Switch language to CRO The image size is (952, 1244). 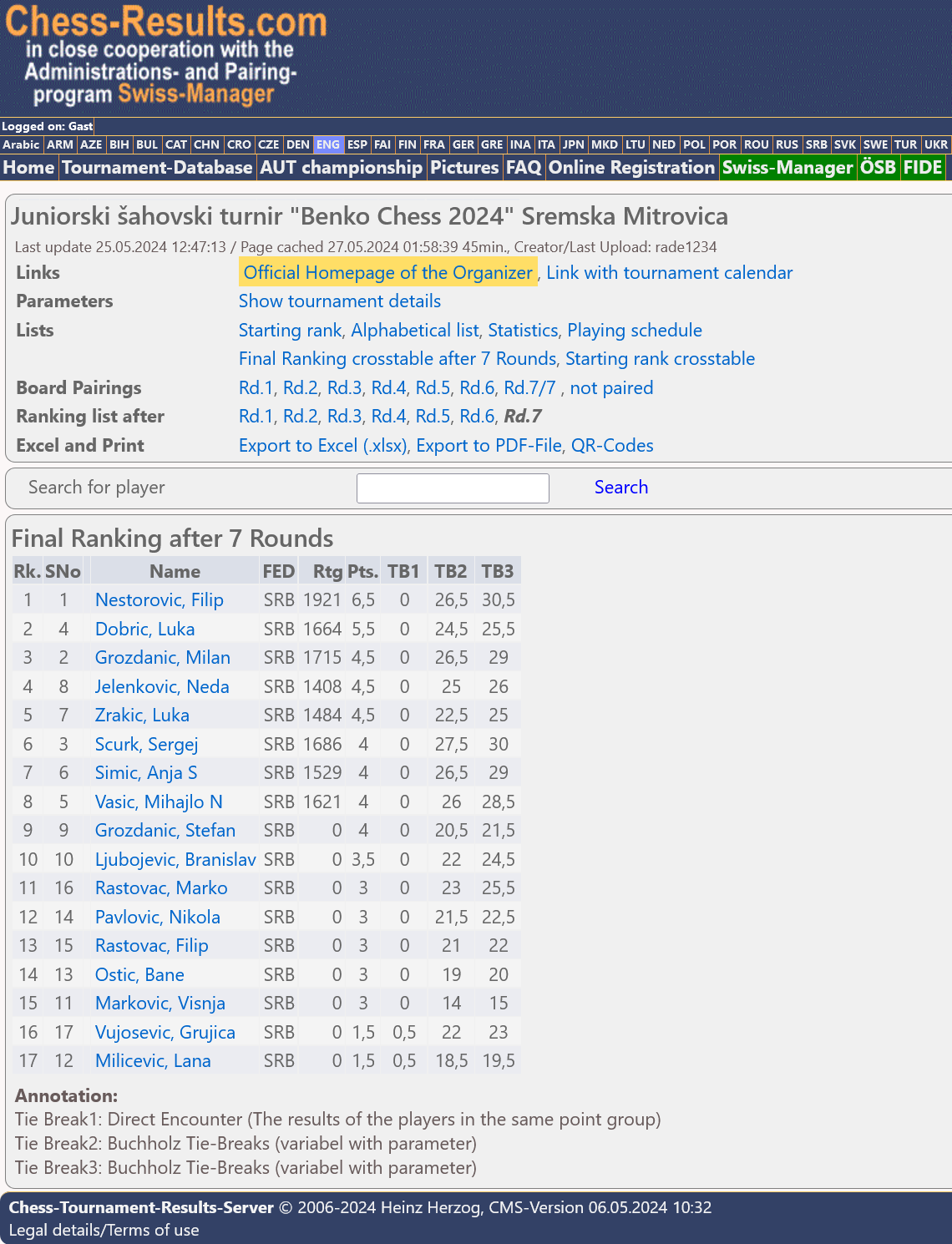coord(239,144)
